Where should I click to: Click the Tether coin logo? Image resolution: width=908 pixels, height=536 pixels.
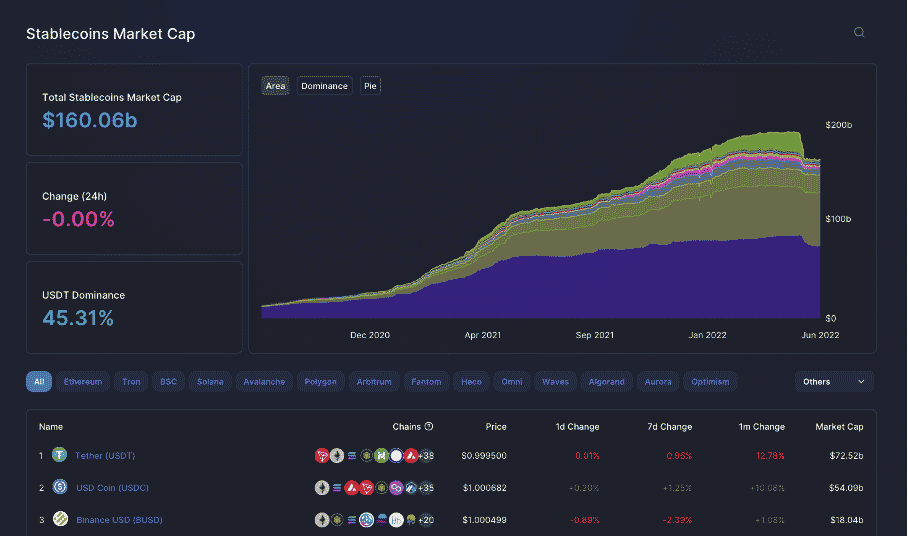click(60, 455)
